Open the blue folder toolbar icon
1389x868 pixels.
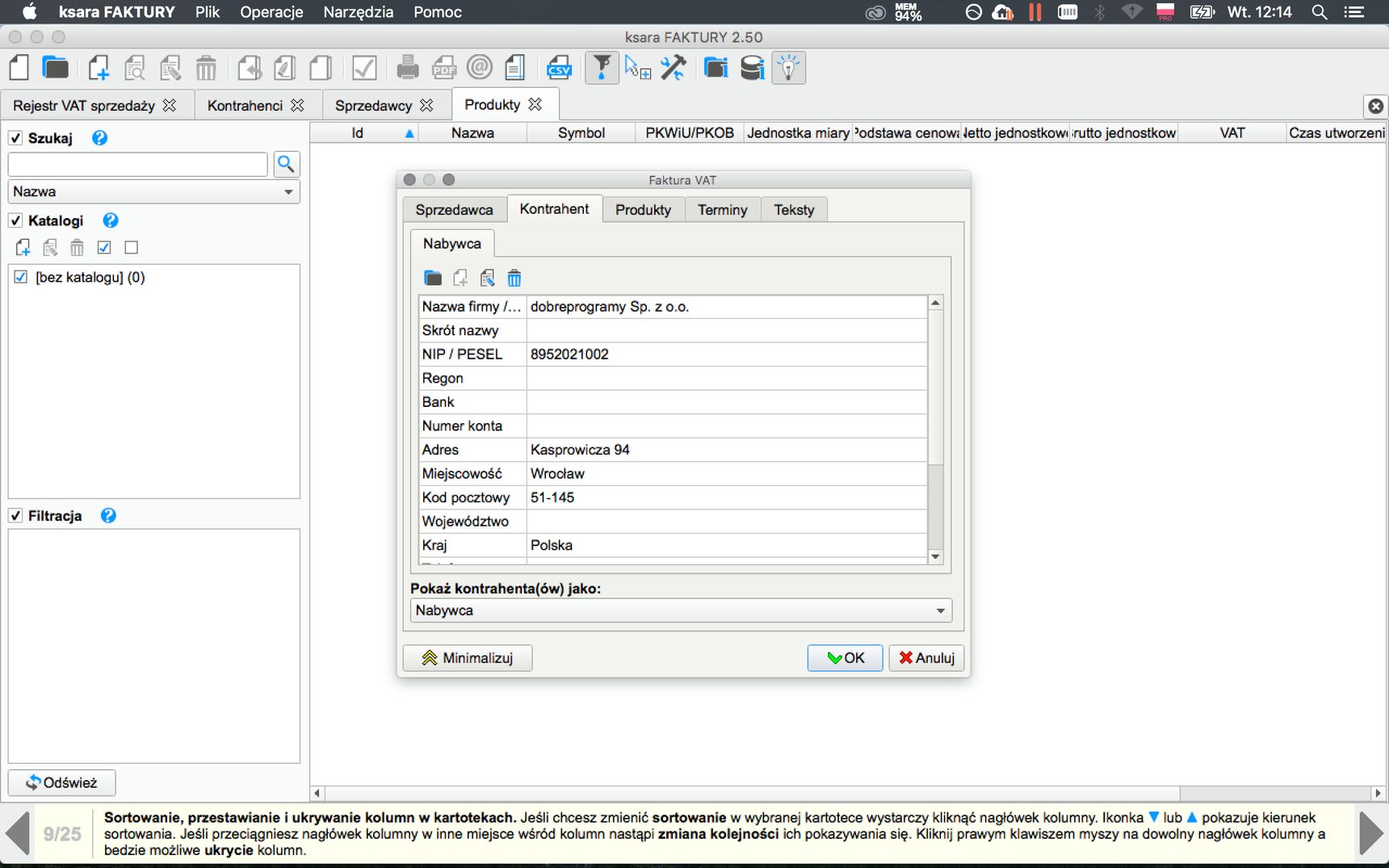click(55, 68)
